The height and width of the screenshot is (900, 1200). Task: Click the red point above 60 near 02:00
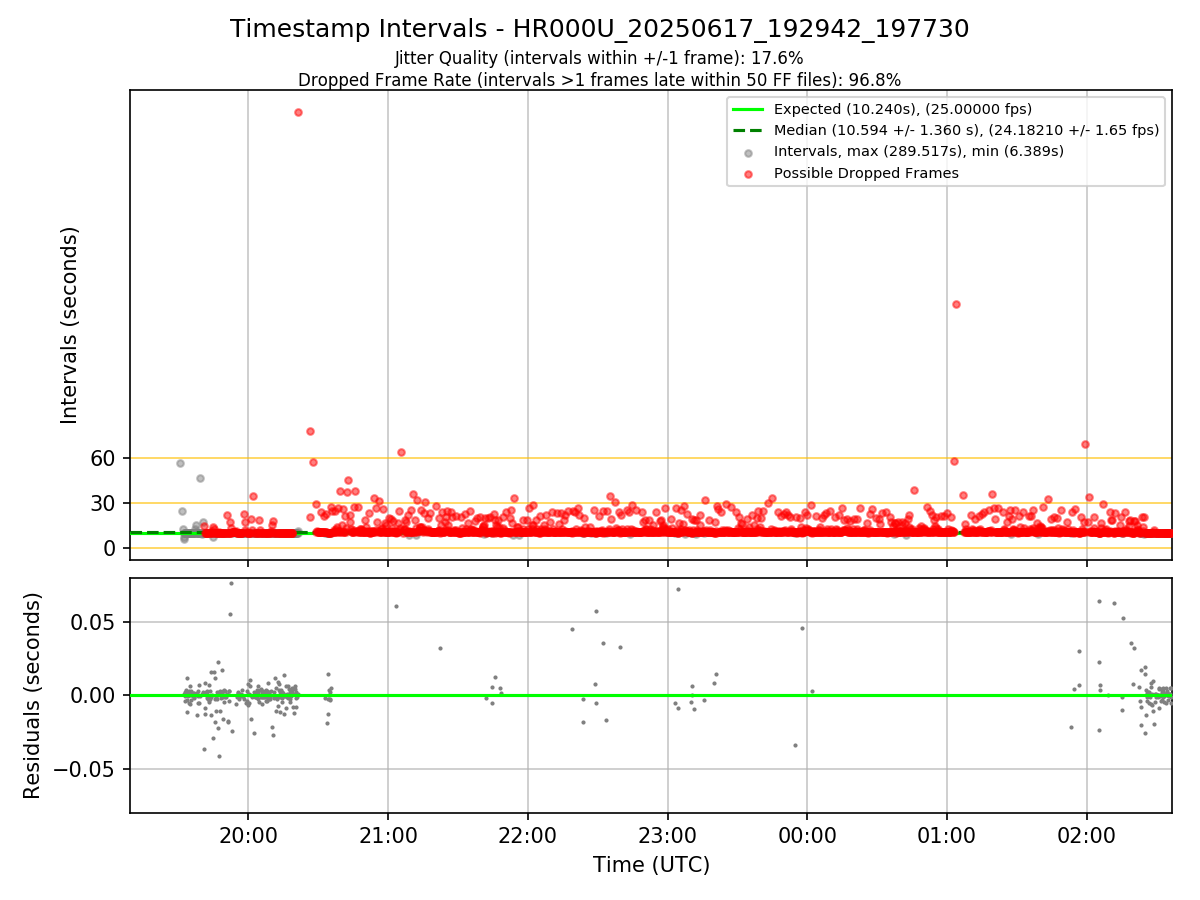[1085, 444]
